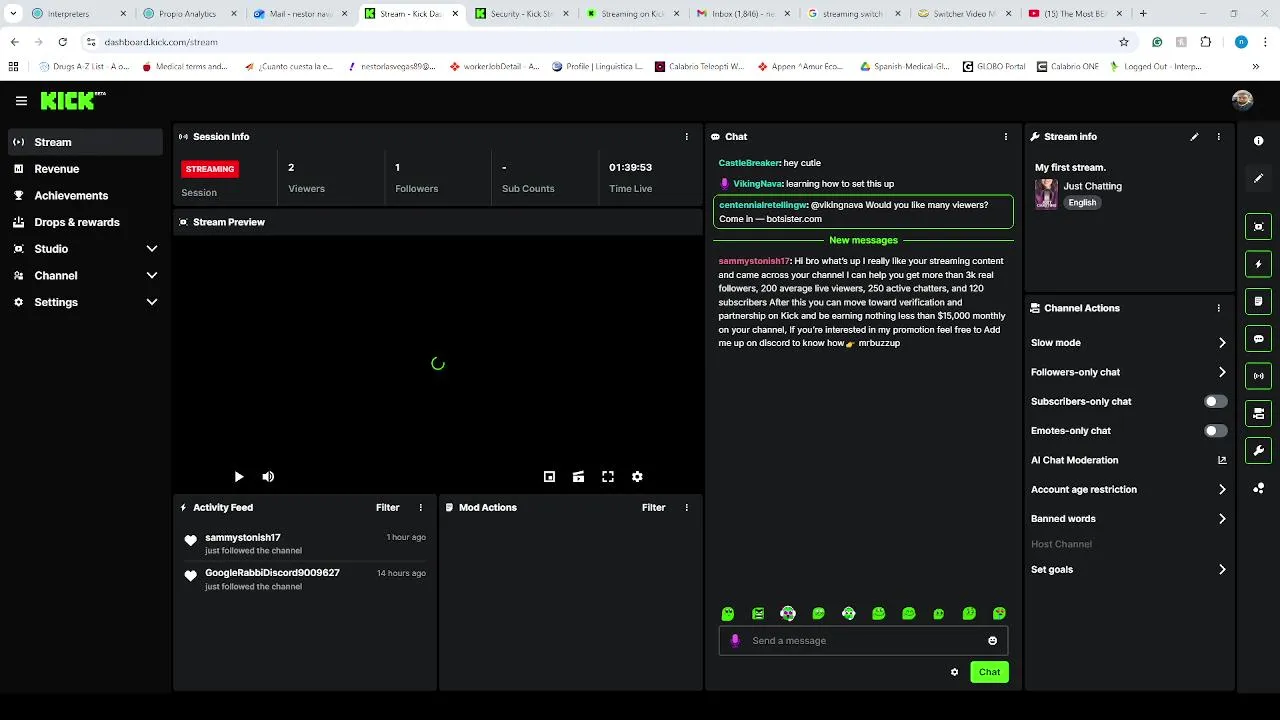Screen dimensions: 1280x720
Task: Click the Kick logo
Action: [72, 100]
